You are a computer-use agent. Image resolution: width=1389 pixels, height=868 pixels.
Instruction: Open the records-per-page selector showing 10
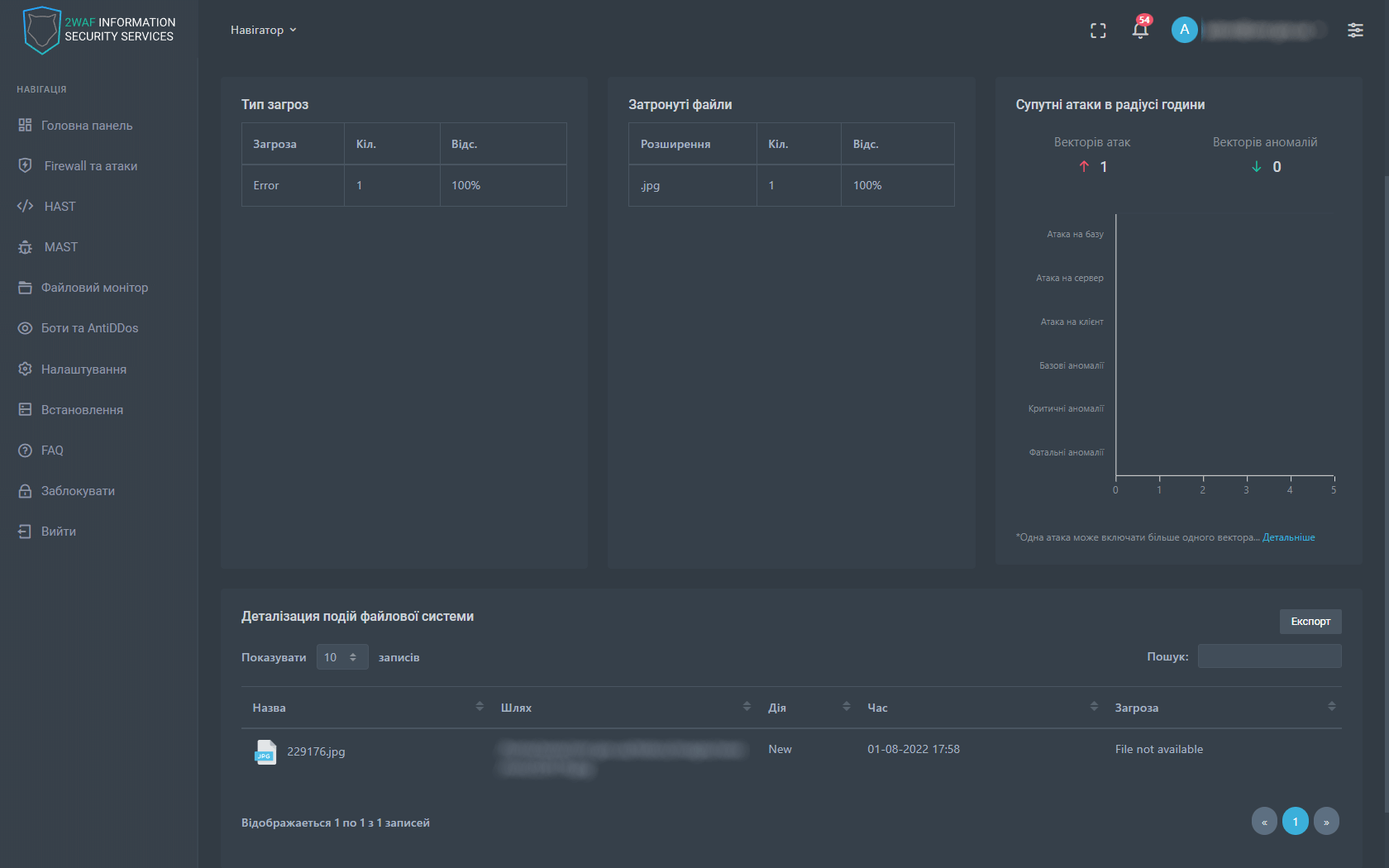click(341, 656)
